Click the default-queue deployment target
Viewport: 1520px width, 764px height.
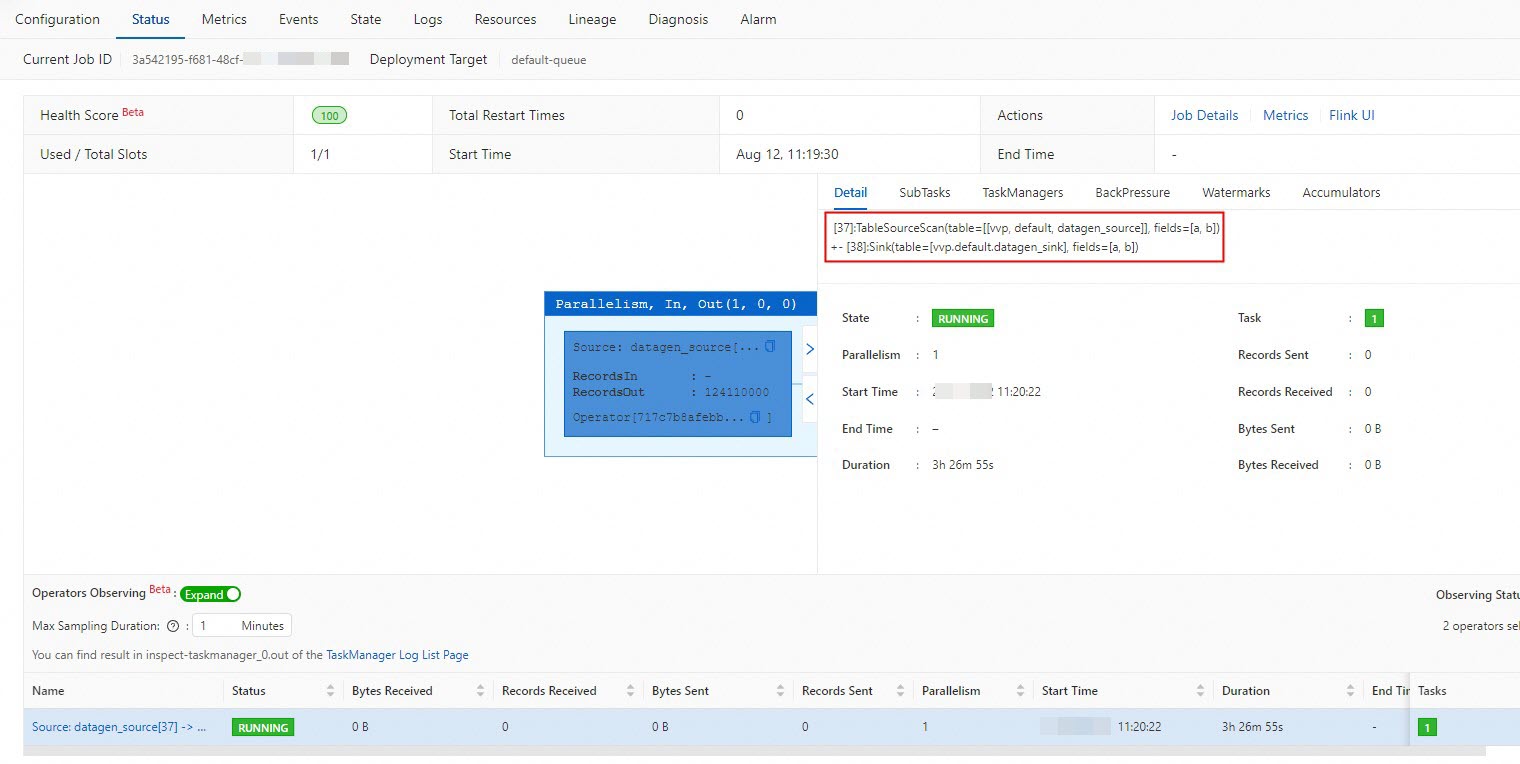coord(549,59)
